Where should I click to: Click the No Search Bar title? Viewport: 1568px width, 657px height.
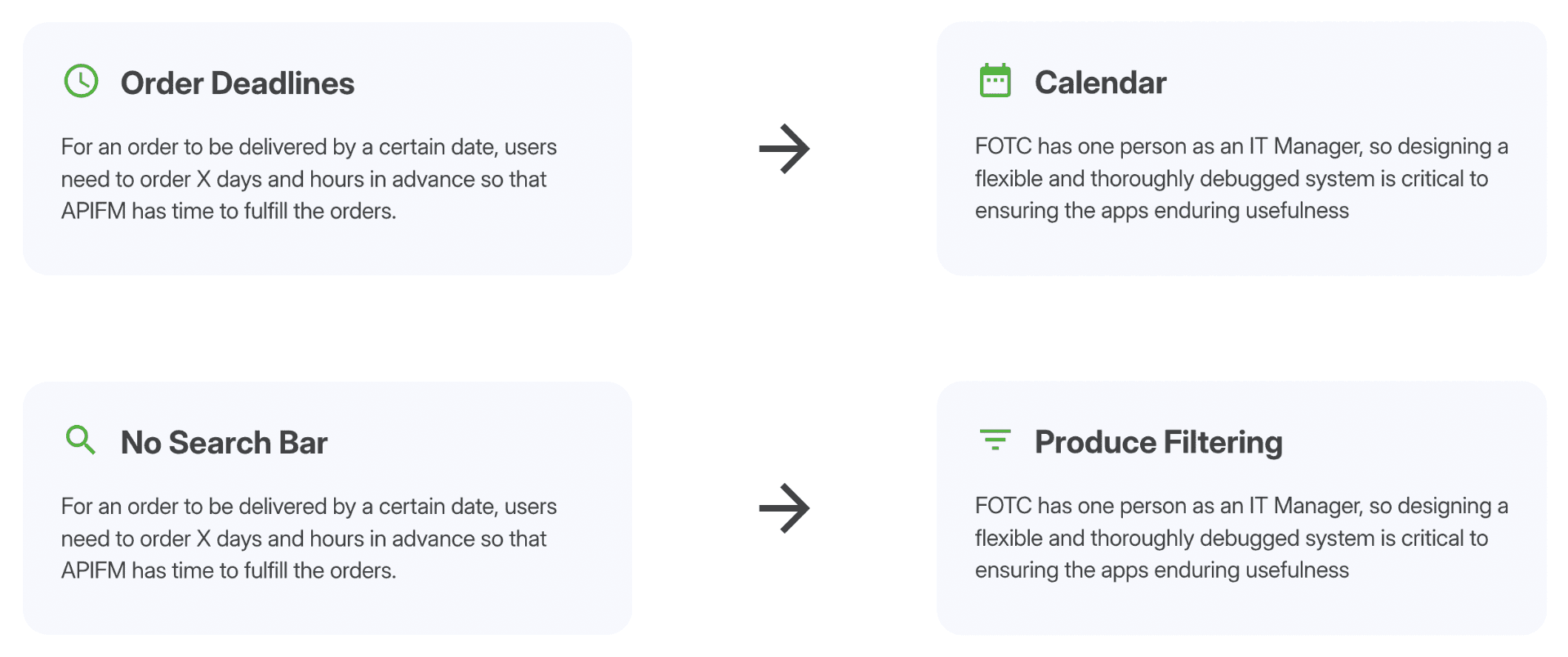point(224,443)
